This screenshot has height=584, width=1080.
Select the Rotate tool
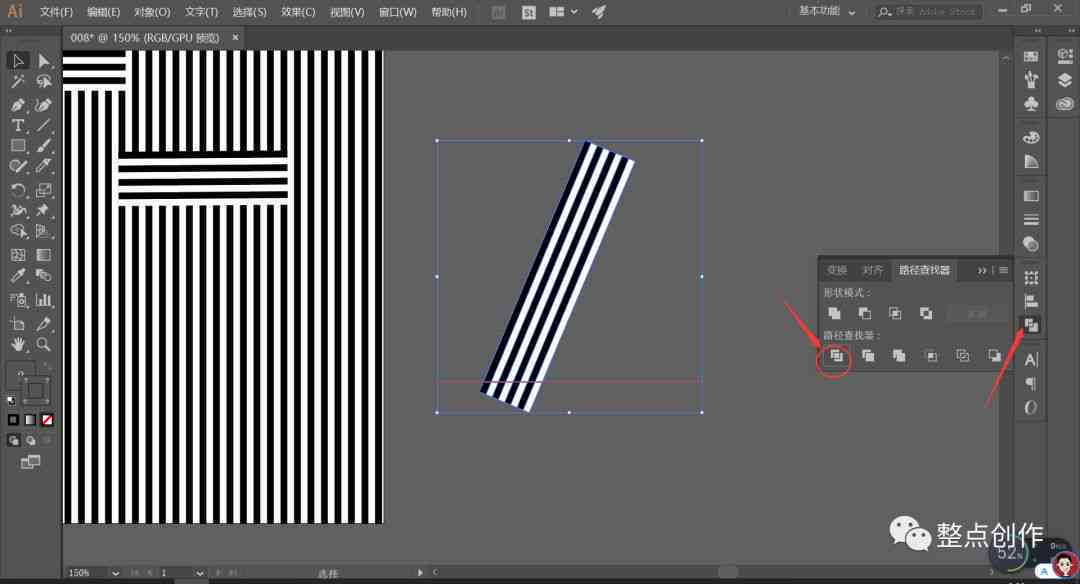coord(19,189)
